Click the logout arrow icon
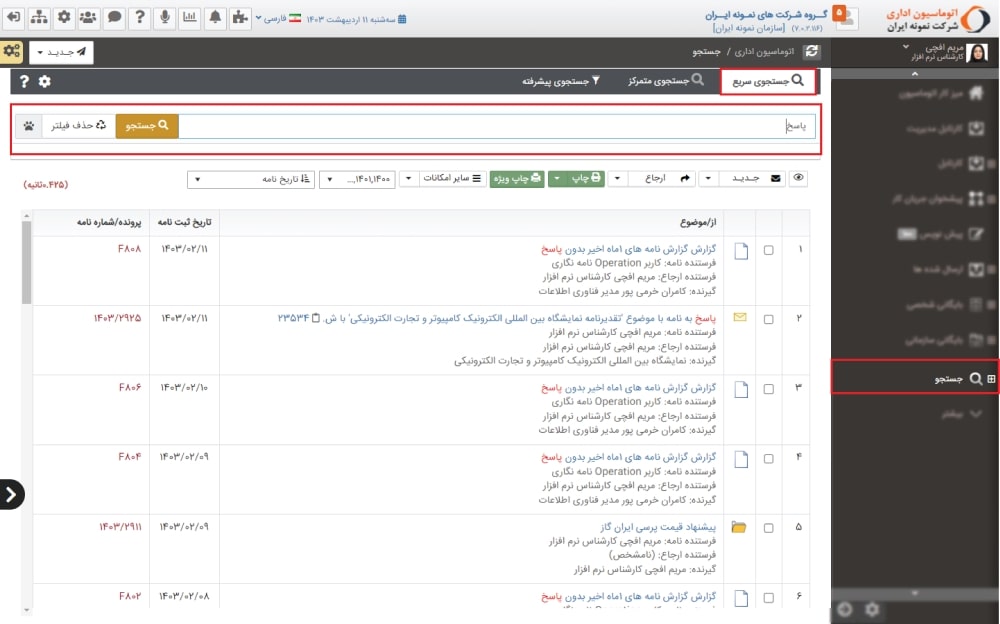The image size is (1000, 624). click(x=12, y=18)
